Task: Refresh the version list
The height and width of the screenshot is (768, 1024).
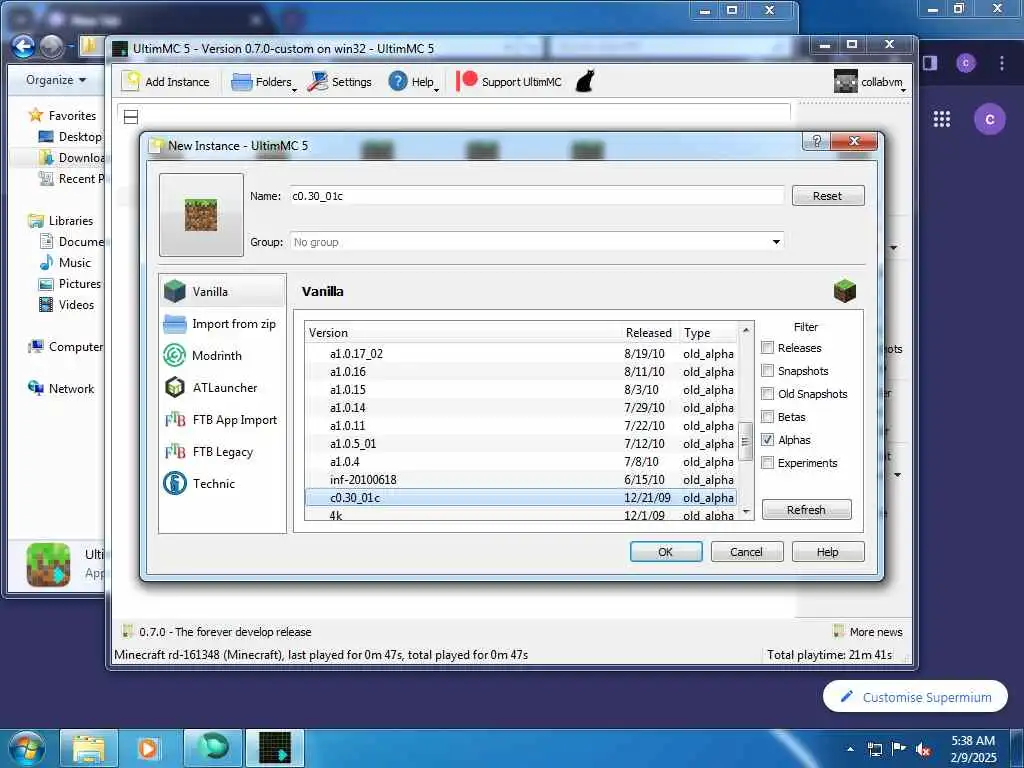Action: [x=807, y=509]
